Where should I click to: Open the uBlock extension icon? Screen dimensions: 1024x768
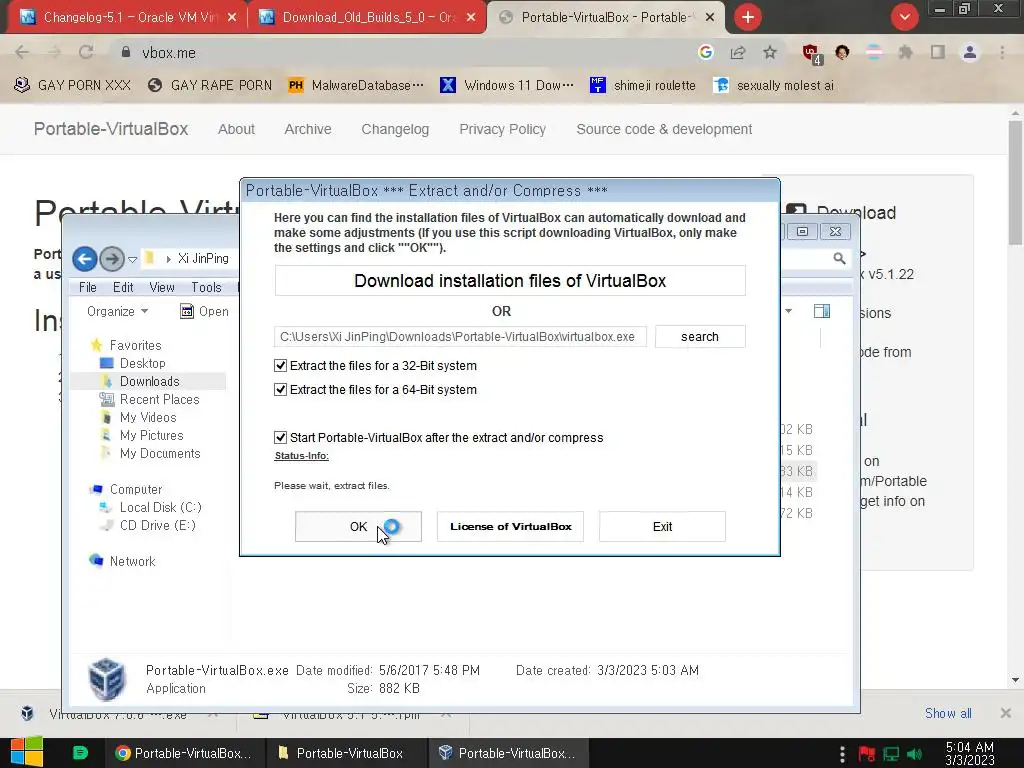(x=811, y=53)
